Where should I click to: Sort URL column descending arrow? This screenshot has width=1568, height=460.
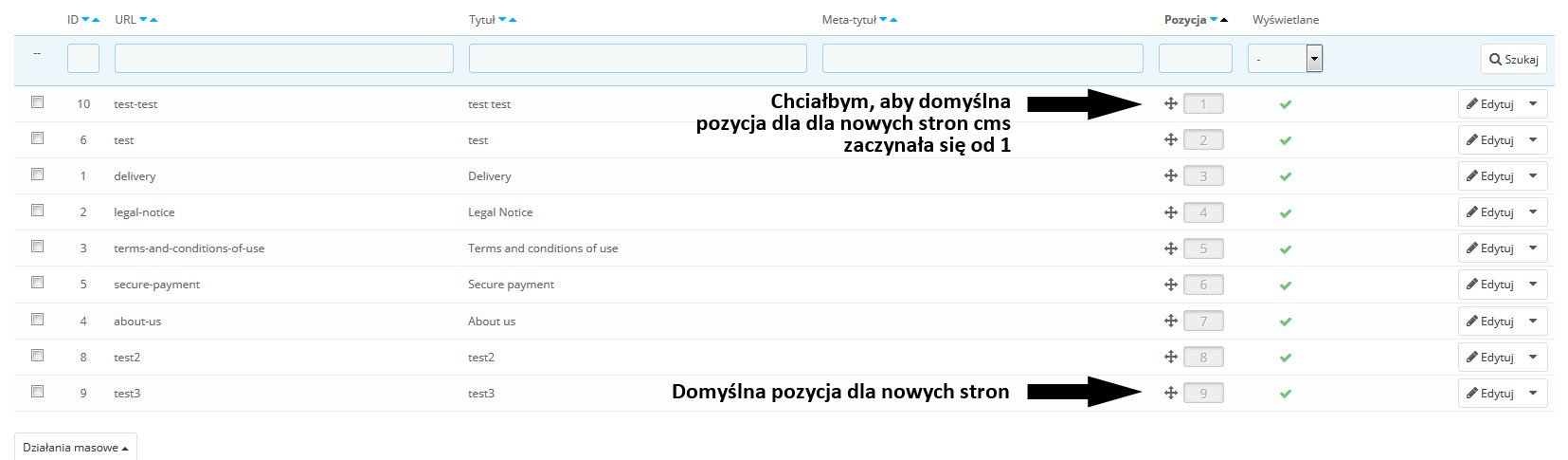[x=144, y=20]
